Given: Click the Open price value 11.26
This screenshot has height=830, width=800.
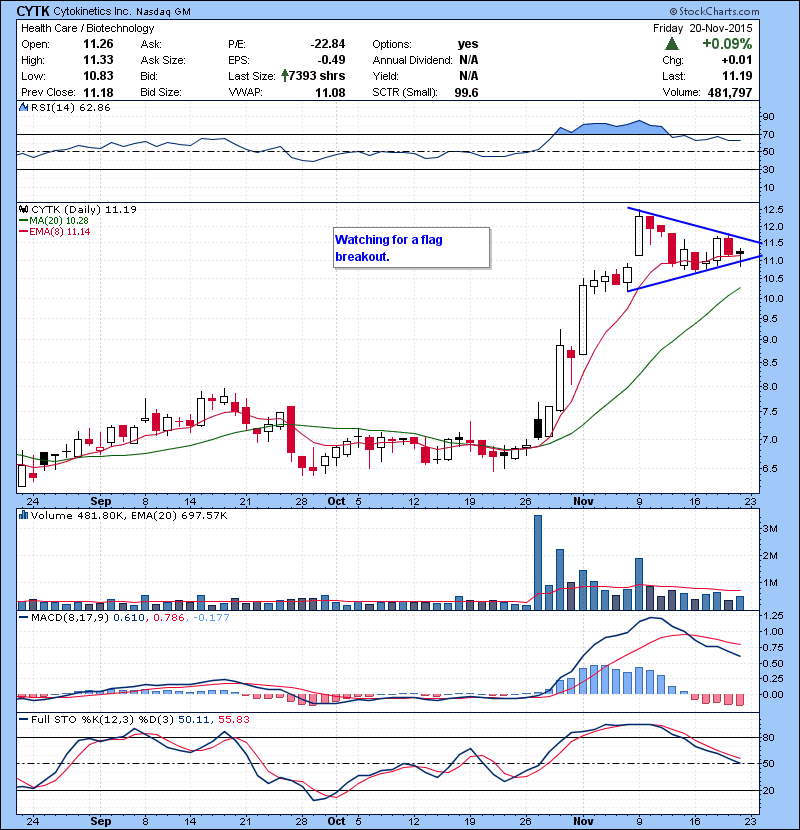Looking at the screenshot, I should tap(98, 44).
